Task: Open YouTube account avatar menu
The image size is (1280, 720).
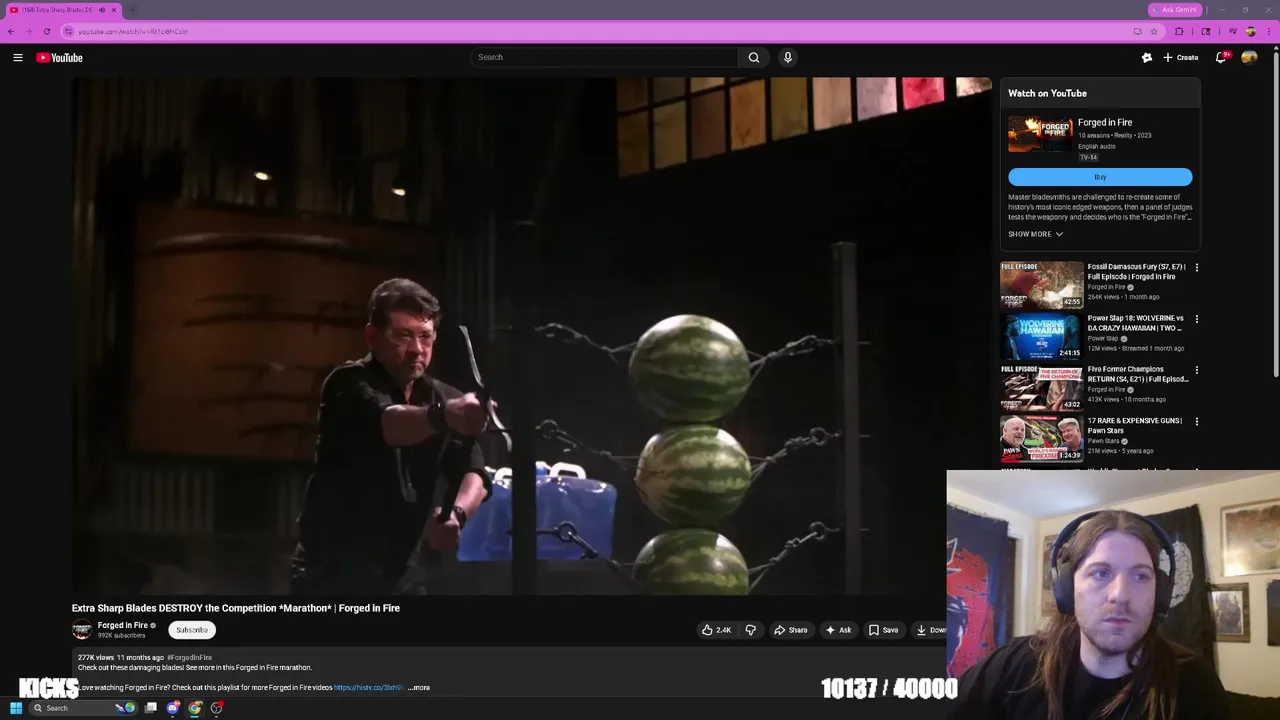Action: point(1250,58)
